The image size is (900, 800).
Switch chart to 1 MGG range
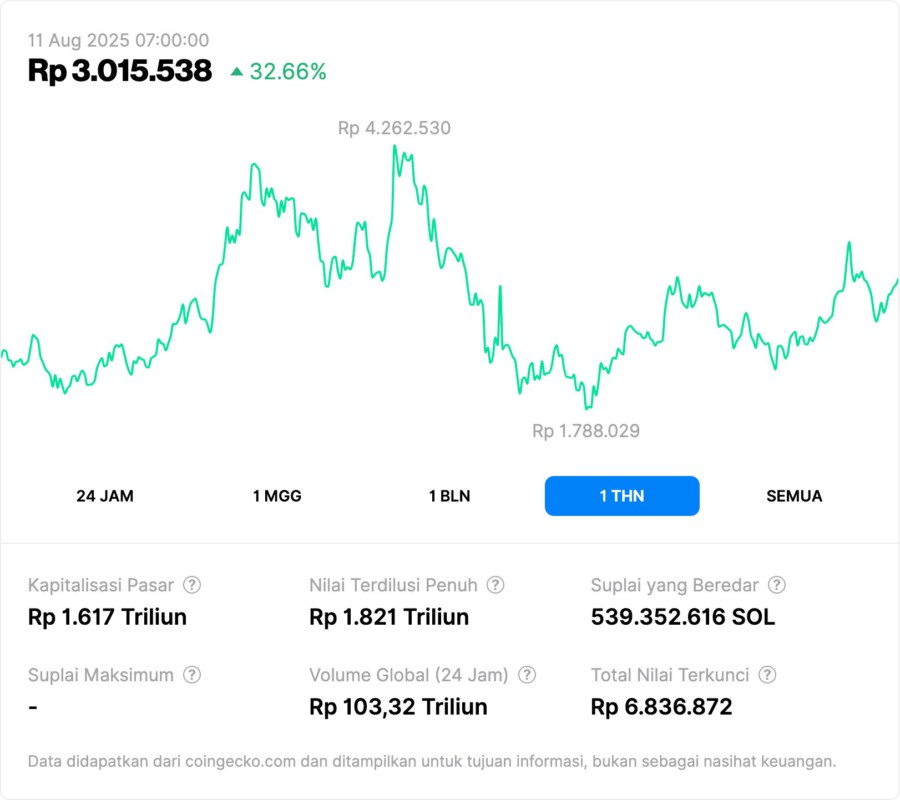tap(277, 496)
